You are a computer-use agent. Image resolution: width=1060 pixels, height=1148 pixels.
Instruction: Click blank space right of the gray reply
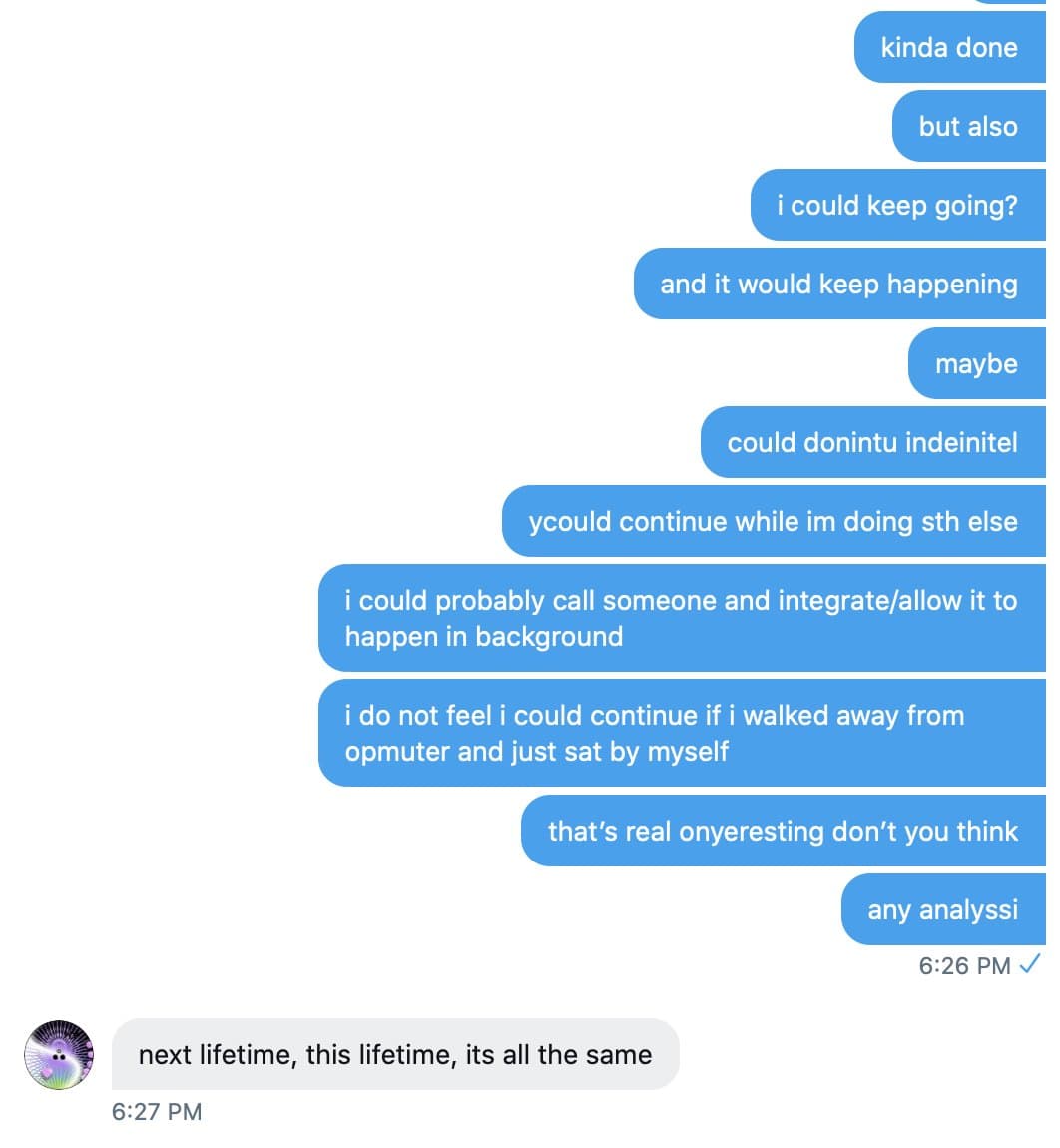click(858, 1054)
